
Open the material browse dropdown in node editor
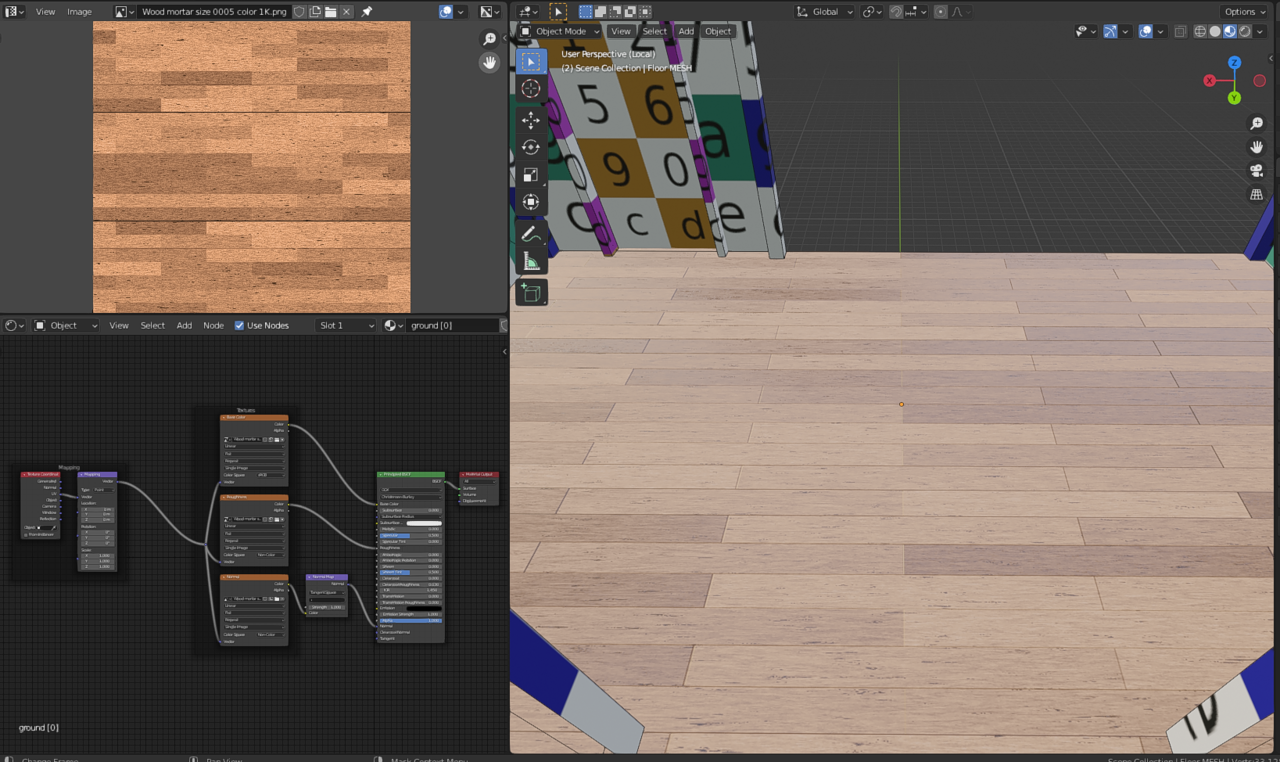click(x=394, y=325)
